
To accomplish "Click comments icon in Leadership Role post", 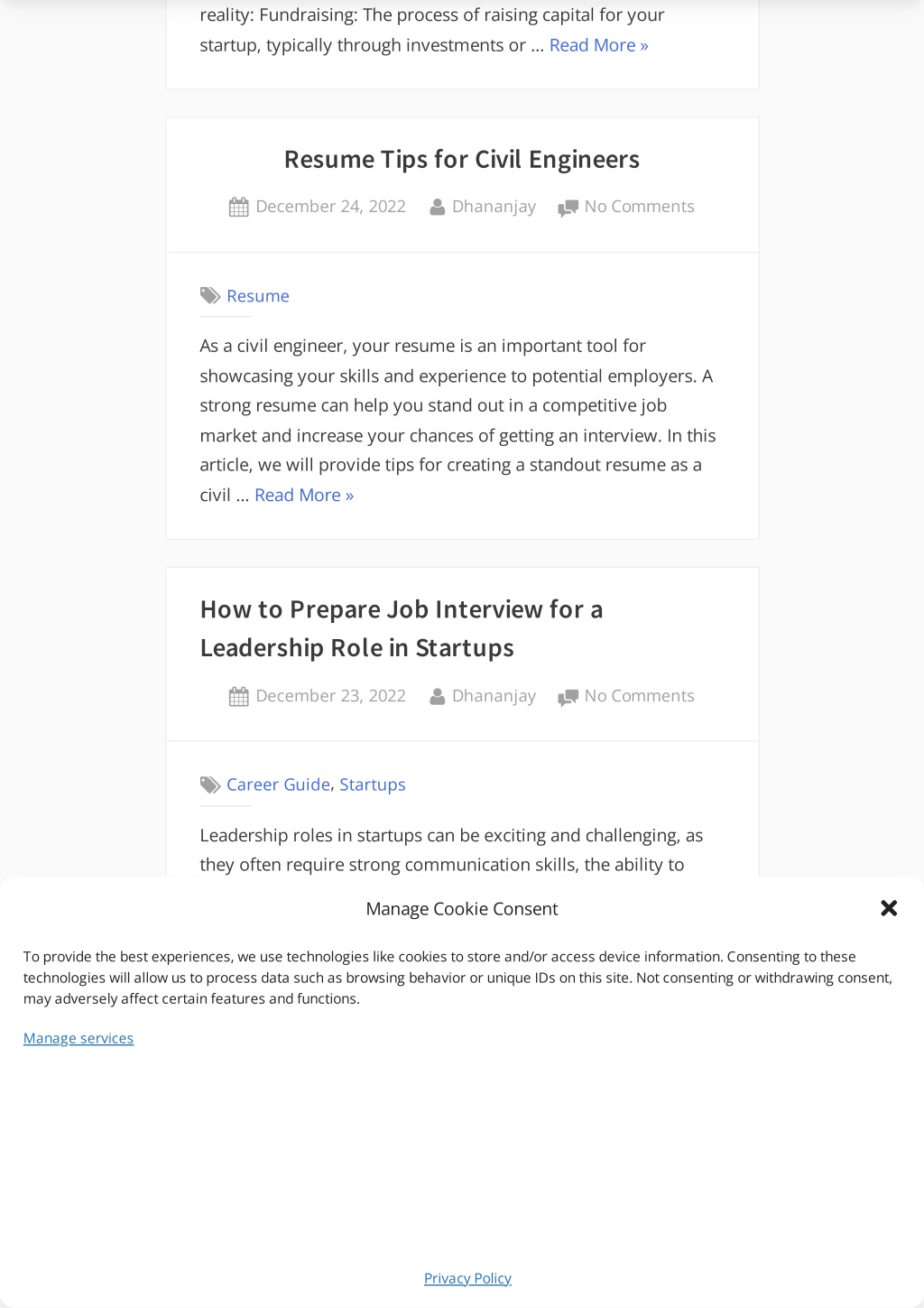I will tap(568, 698).
